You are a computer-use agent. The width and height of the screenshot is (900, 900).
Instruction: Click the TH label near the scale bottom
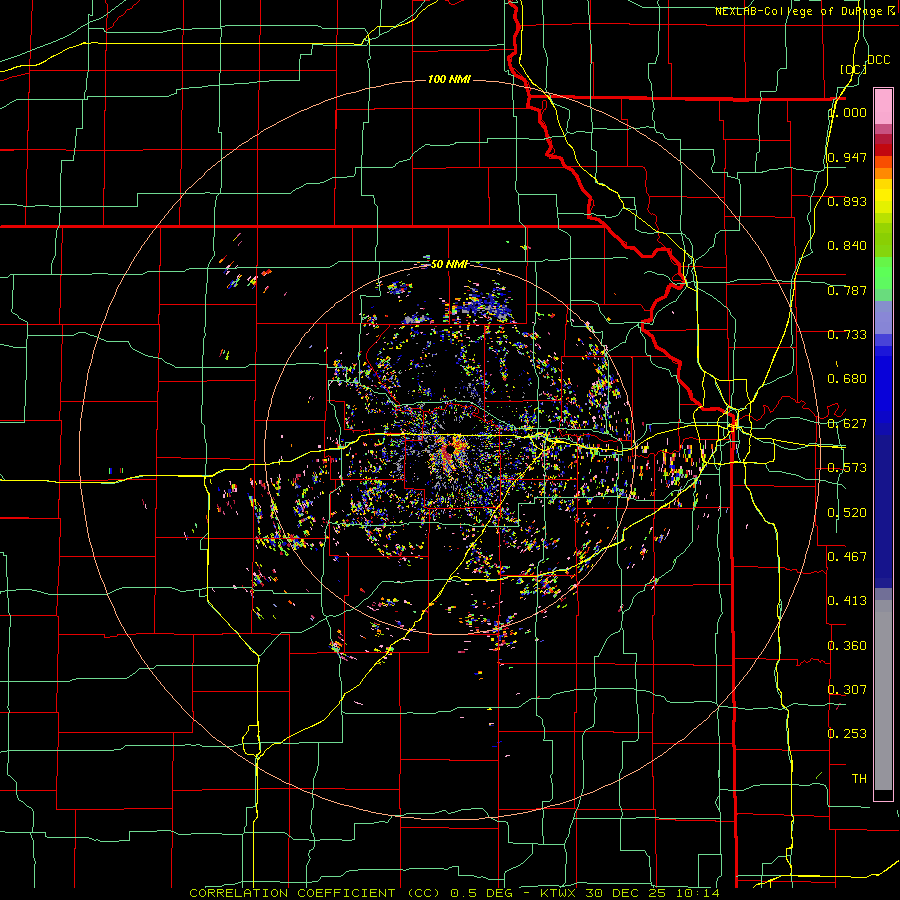tap(859, 779)
